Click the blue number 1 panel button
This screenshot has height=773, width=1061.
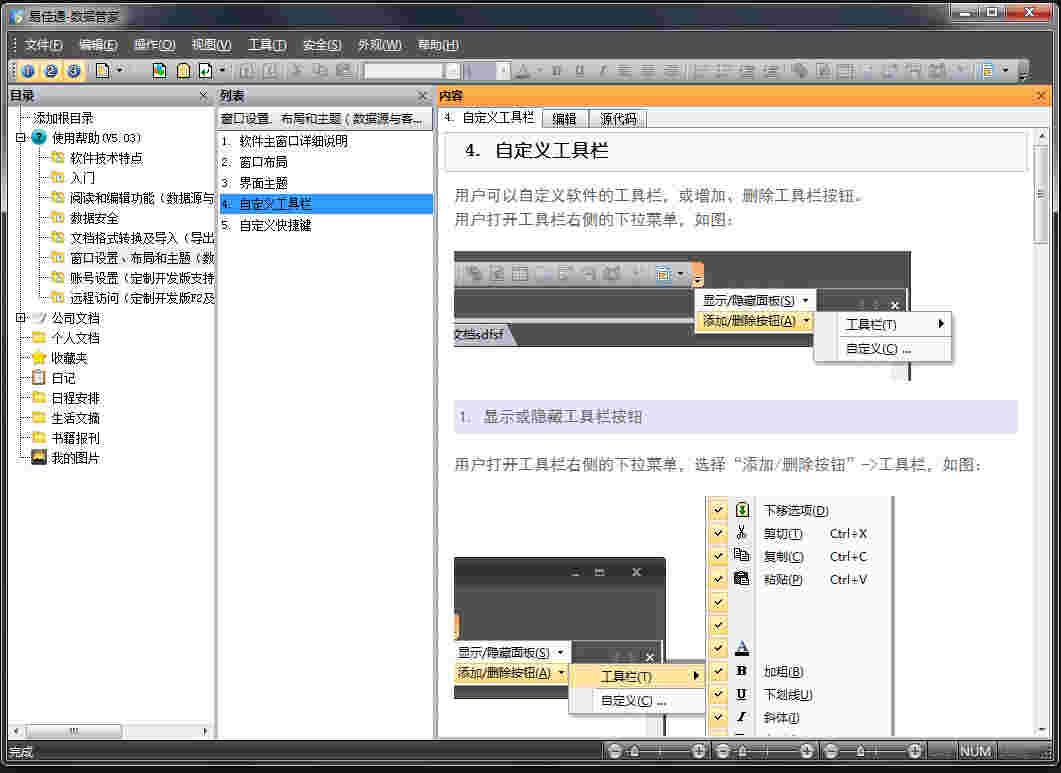(x=28, y=71)
